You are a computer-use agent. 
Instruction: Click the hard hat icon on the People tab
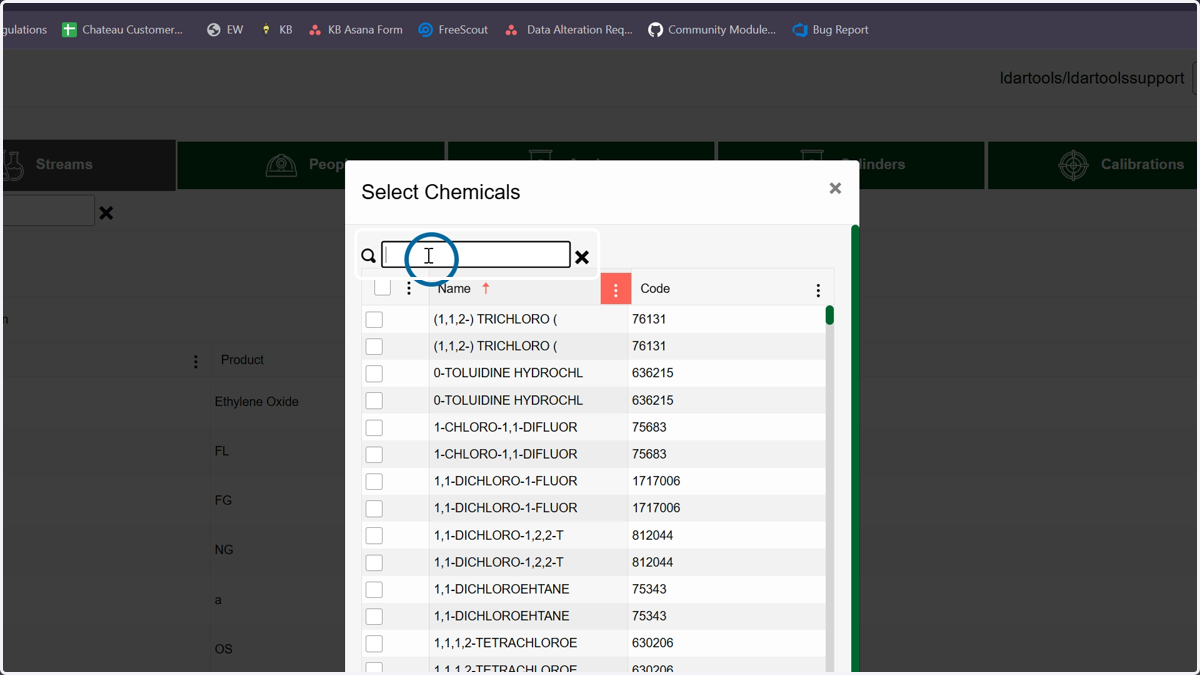pyautogui.click(x=281, y=165)
